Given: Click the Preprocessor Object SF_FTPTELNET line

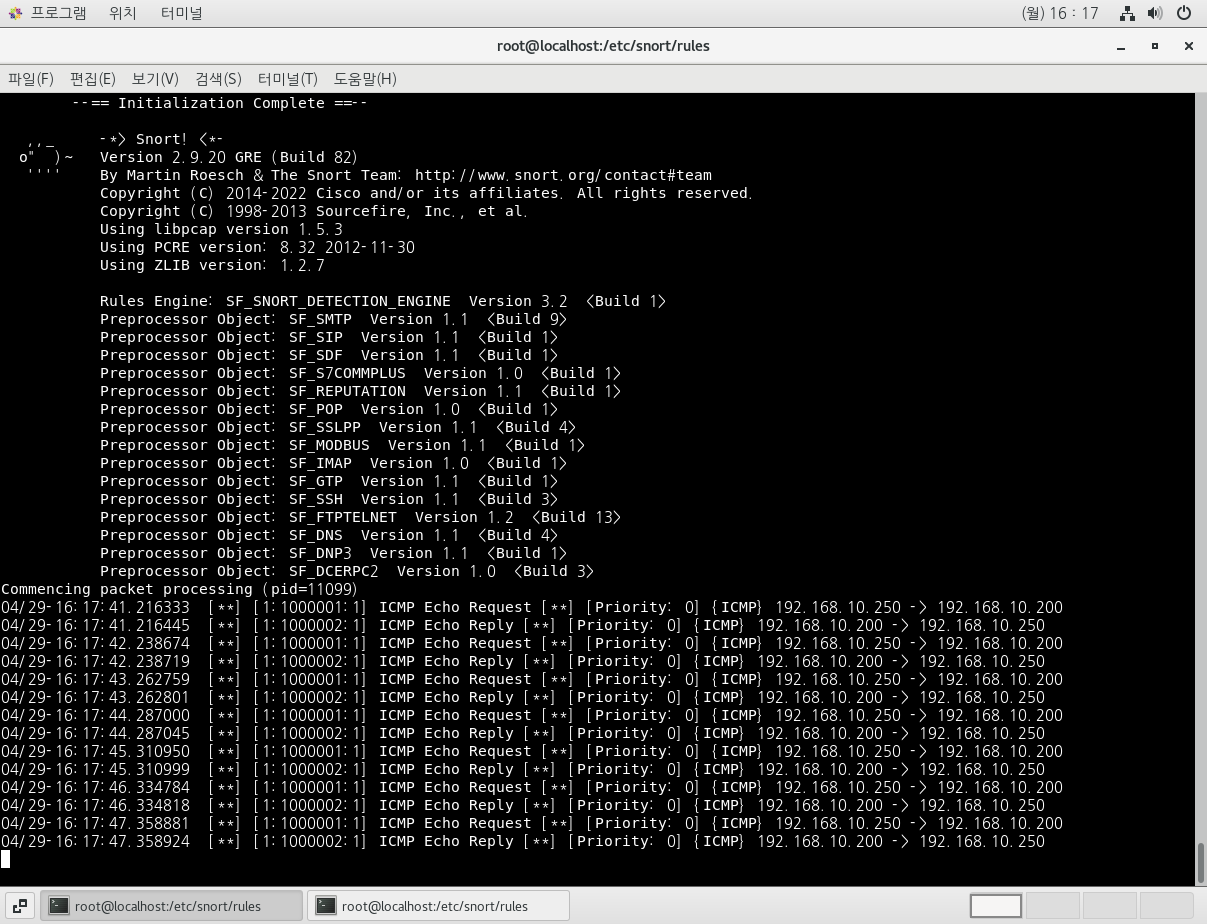Looking at the screenshot, I should coord(361,517).
